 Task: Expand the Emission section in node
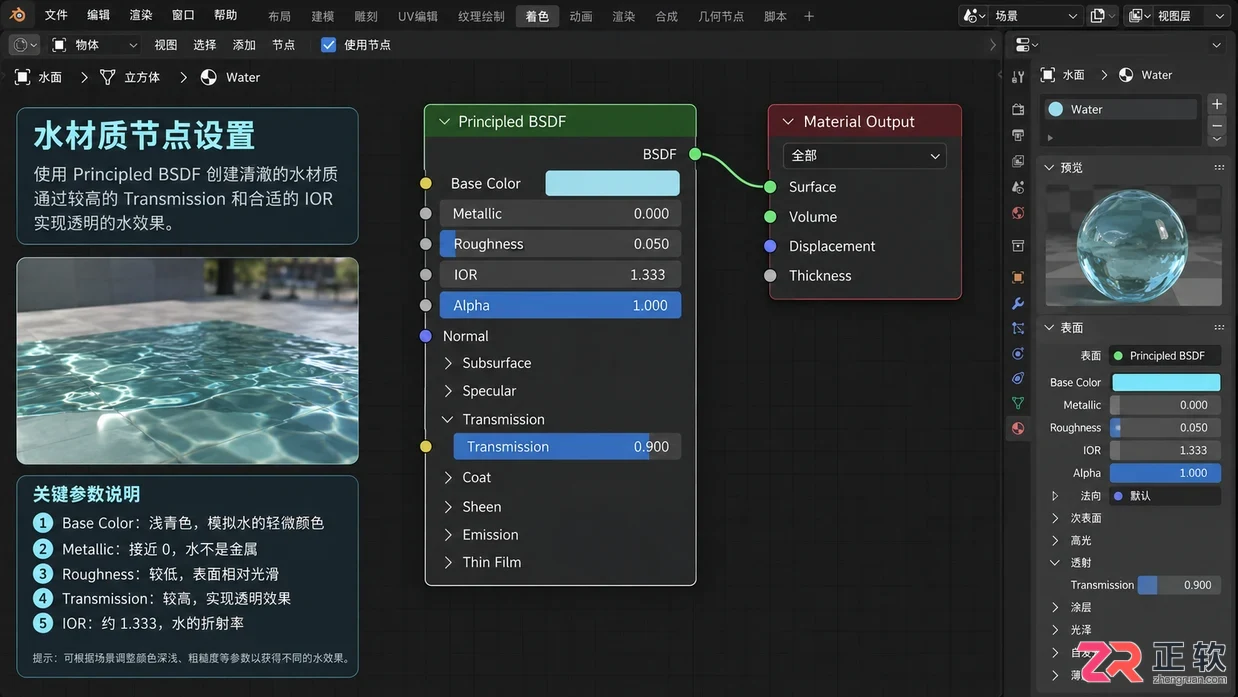point(449,535)
